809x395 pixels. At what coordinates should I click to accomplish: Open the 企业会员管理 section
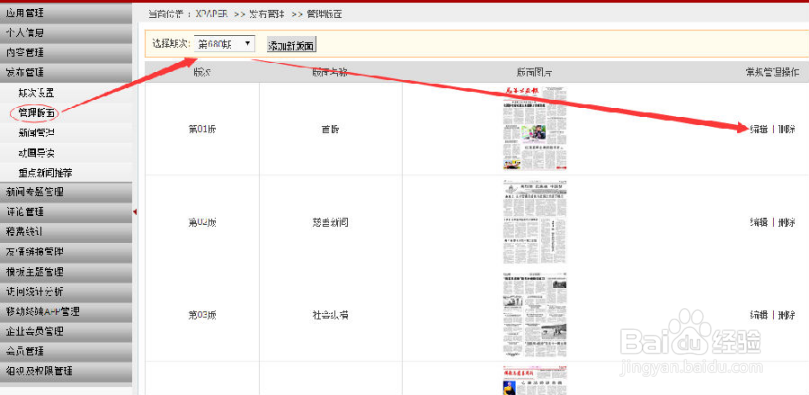tap(66, 331)
